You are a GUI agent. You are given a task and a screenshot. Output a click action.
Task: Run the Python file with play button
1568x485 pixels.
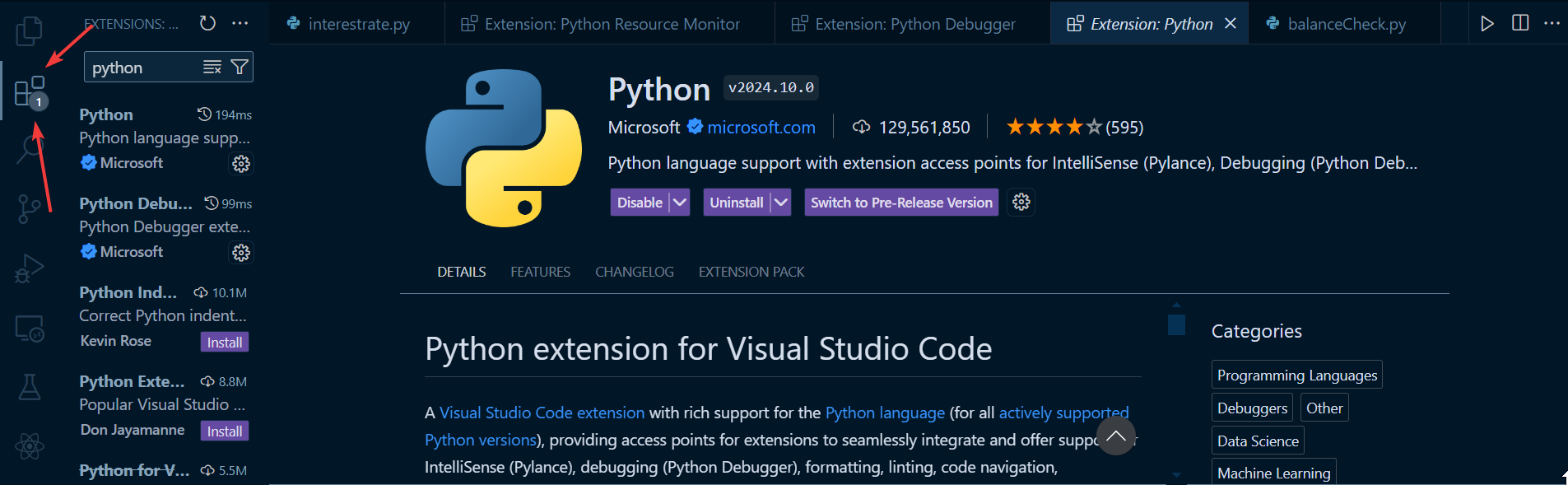tap(1487, 23)
